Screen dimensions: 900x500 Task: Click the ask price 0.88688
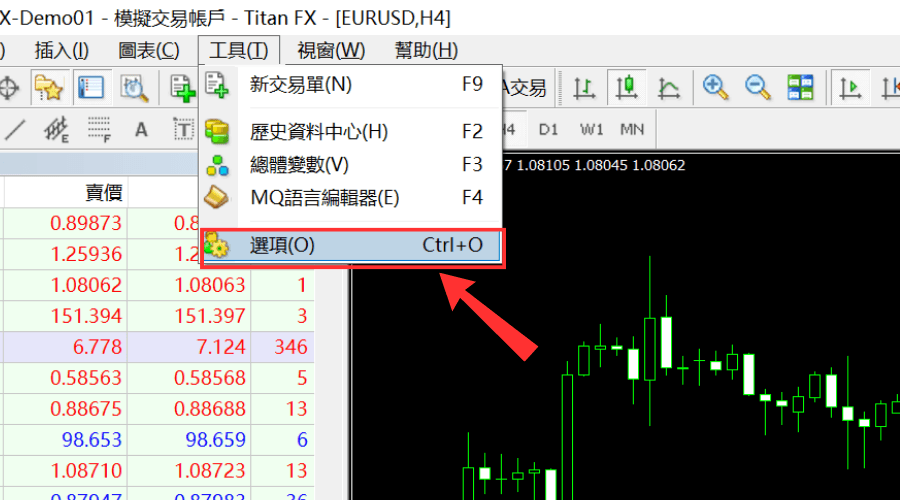pos(210,409)
